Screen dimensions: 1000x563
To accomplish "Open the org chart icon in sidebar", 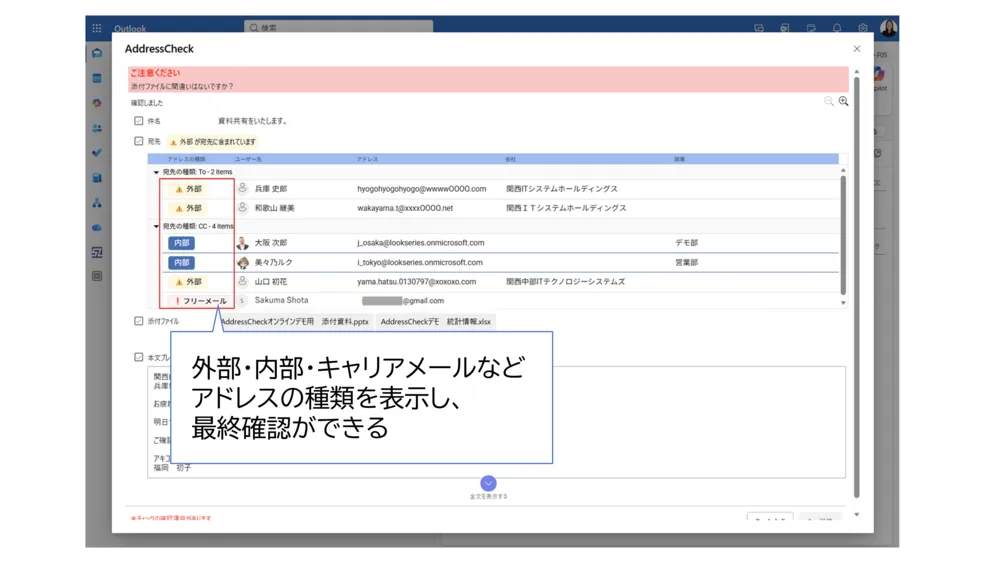I will [97, 203].
